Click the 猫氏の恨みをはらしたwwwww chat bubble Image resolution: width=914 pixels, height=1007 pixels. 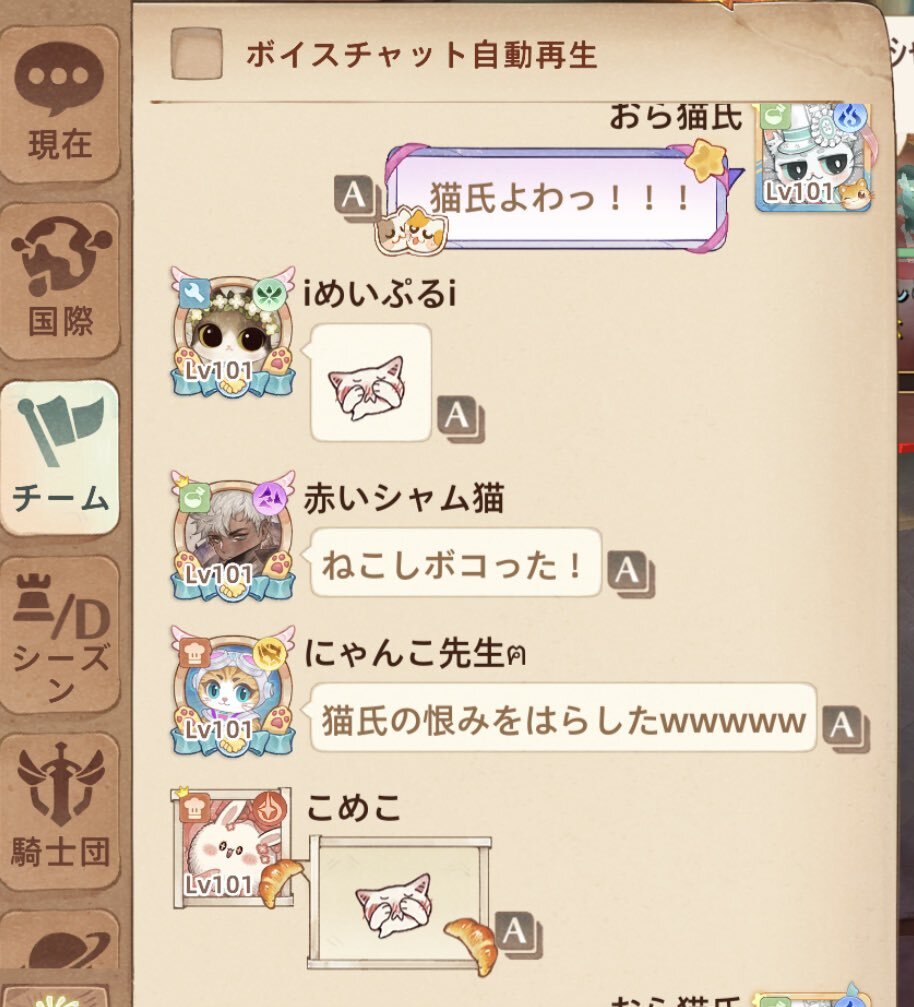[x=563, y=718]
